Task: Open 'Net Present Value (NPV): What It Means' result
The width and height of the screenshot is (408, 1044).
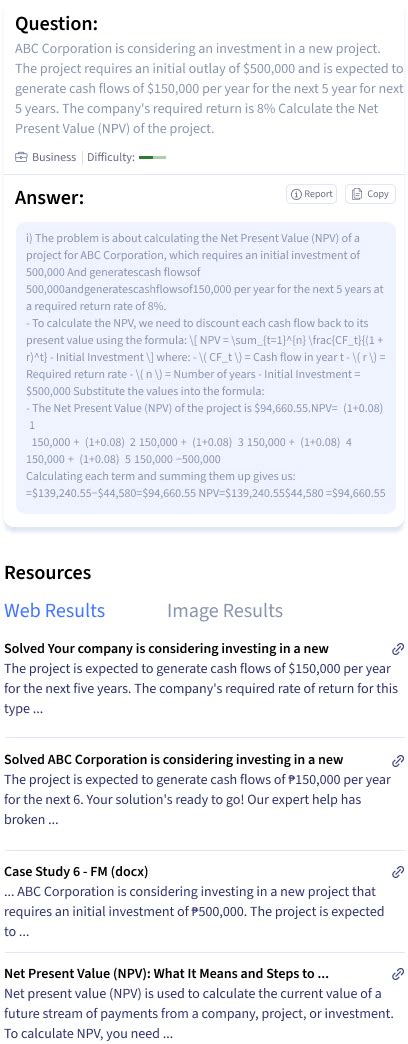Action: pyautogui.click(x=166, y=974)
